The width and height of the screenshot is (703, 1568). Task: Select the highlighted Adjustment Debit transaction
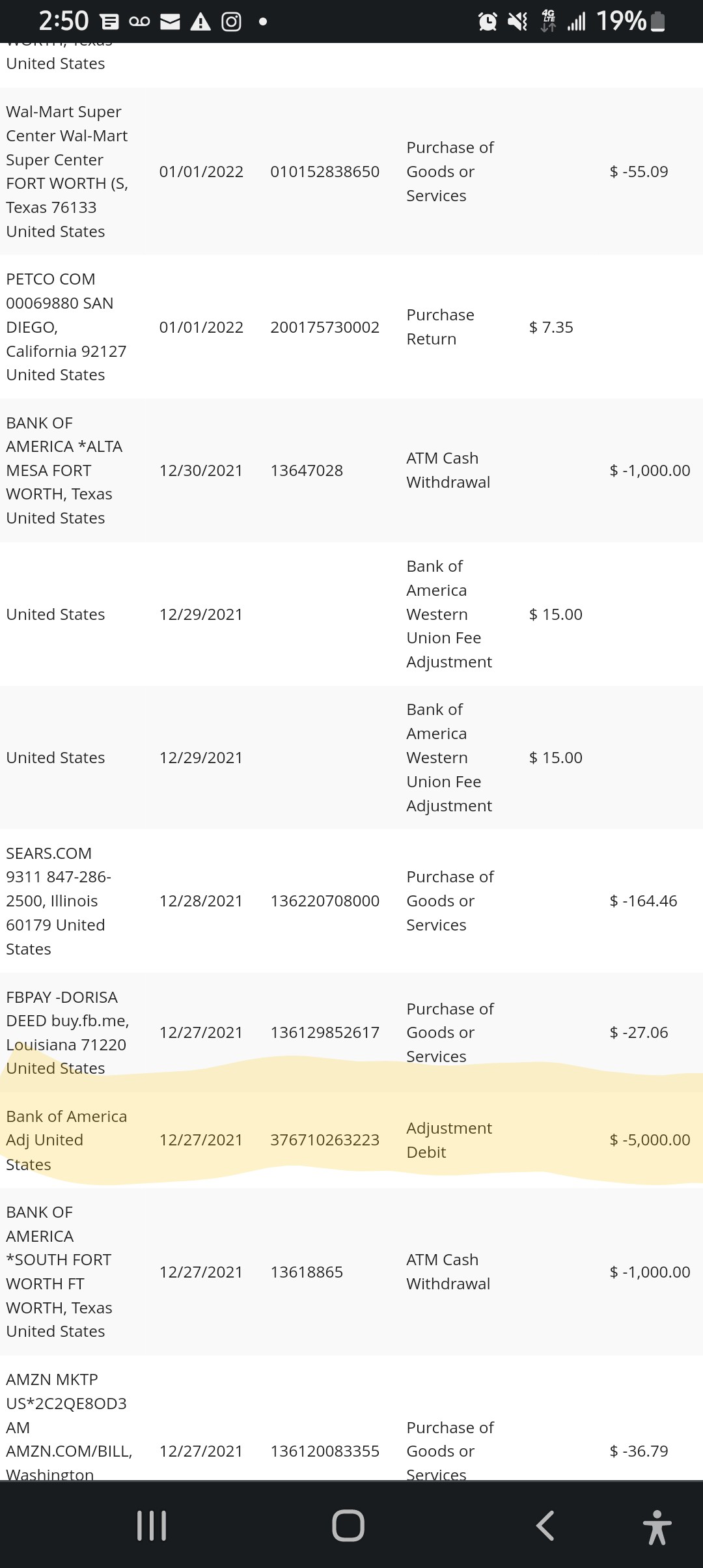coord(351,1140)
